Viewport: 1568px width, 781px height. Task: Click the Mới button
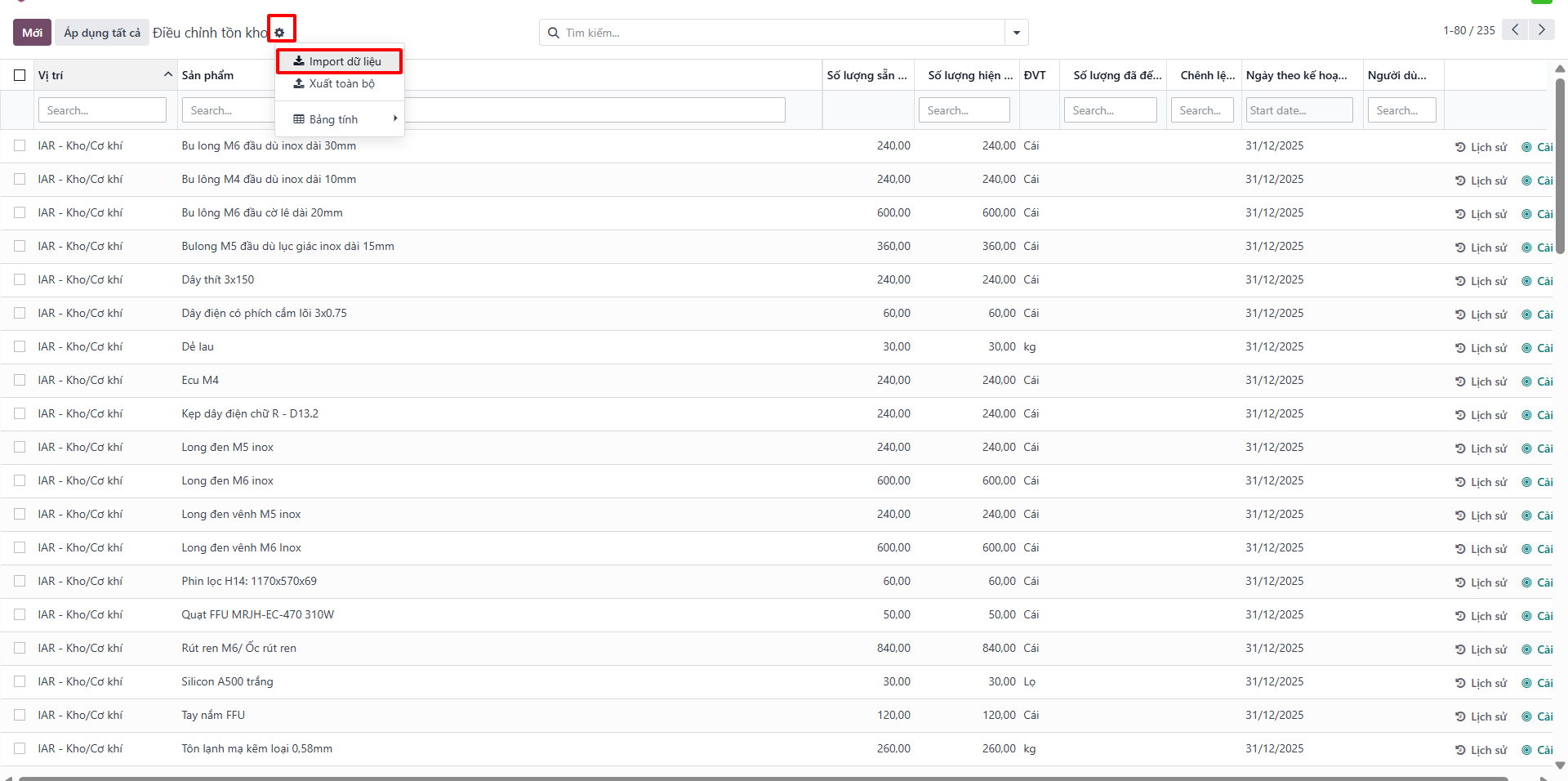(x=33, y=33)
